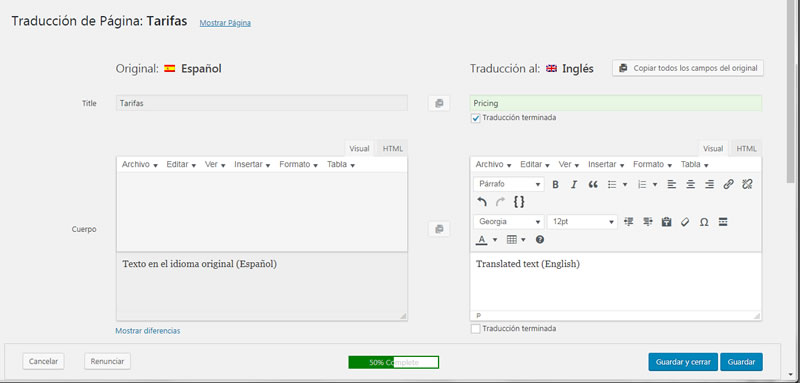800x383 pixels.
Task: Align translated text left
Action: (672, 185)
